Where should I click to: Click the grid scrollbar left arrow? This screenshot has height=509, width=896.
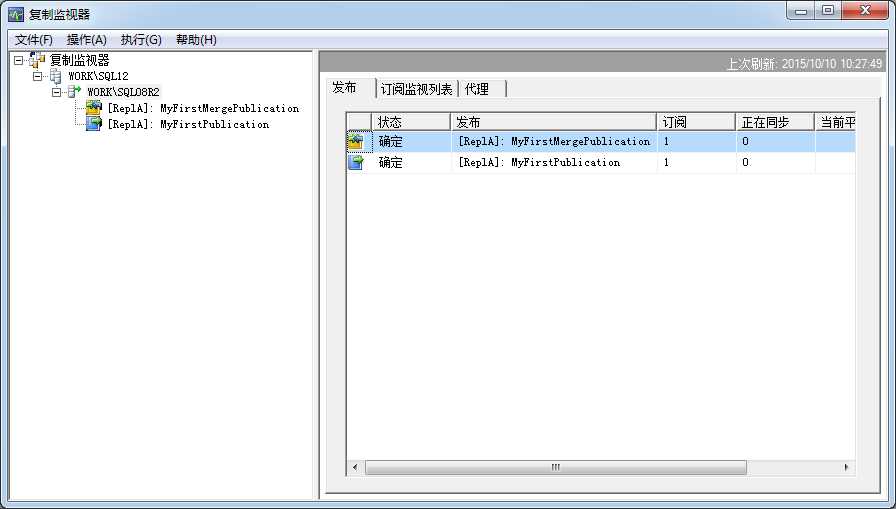pyautogui.click(x=355, y=467)
